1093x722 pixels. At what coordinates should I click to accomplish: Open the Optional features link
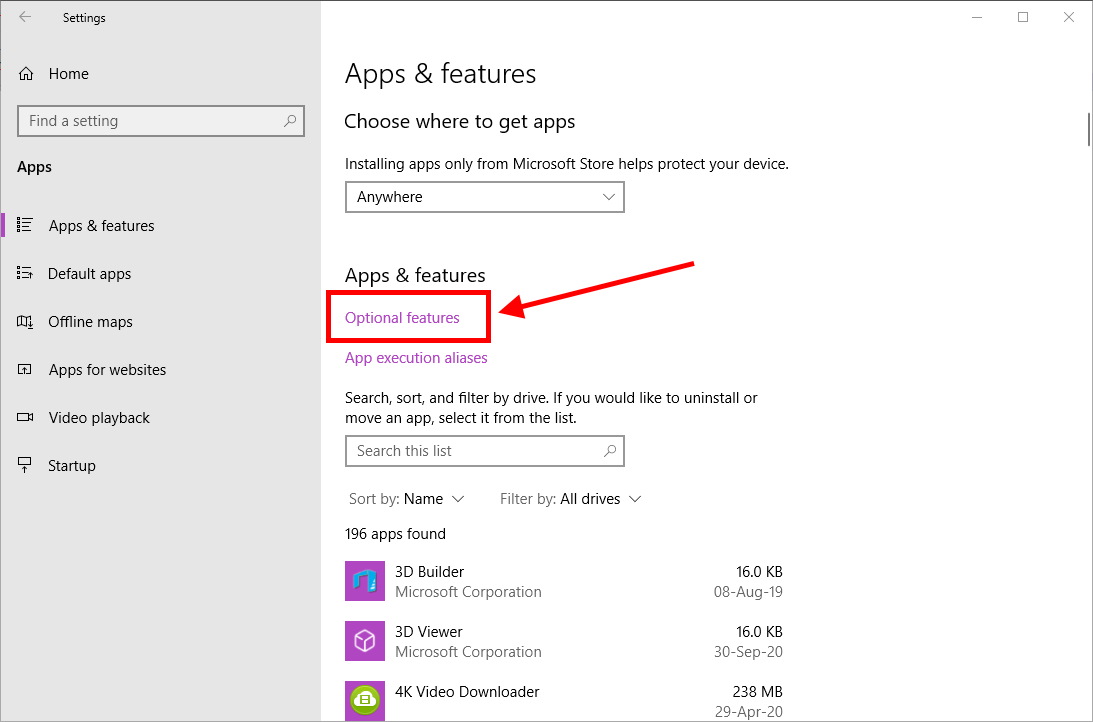coord(402,318)
